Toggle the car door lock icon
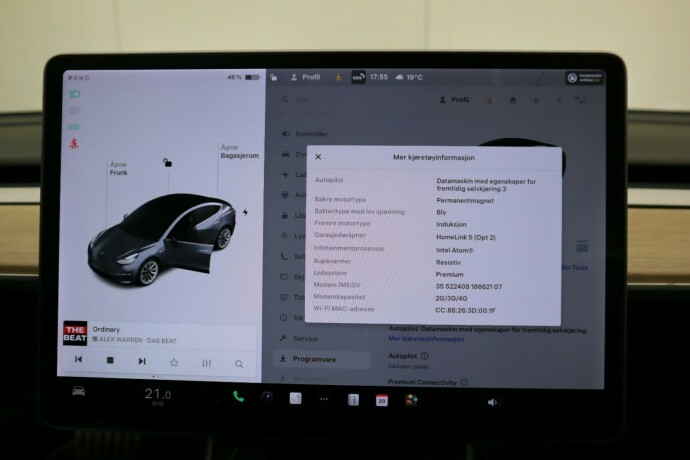 [x=168, y=162]
